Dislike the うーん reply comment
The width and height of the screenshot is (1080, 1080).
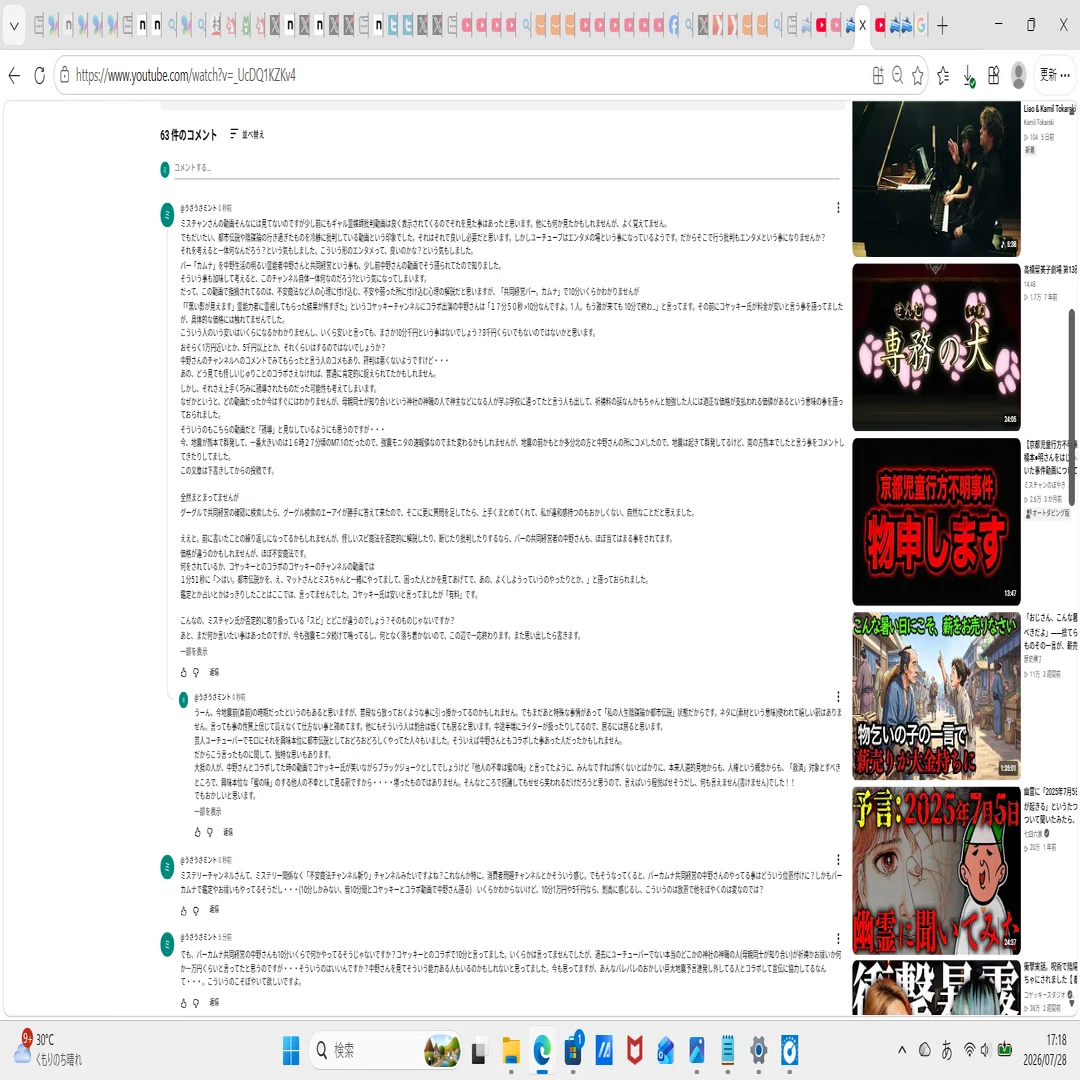tap(210, 832)
